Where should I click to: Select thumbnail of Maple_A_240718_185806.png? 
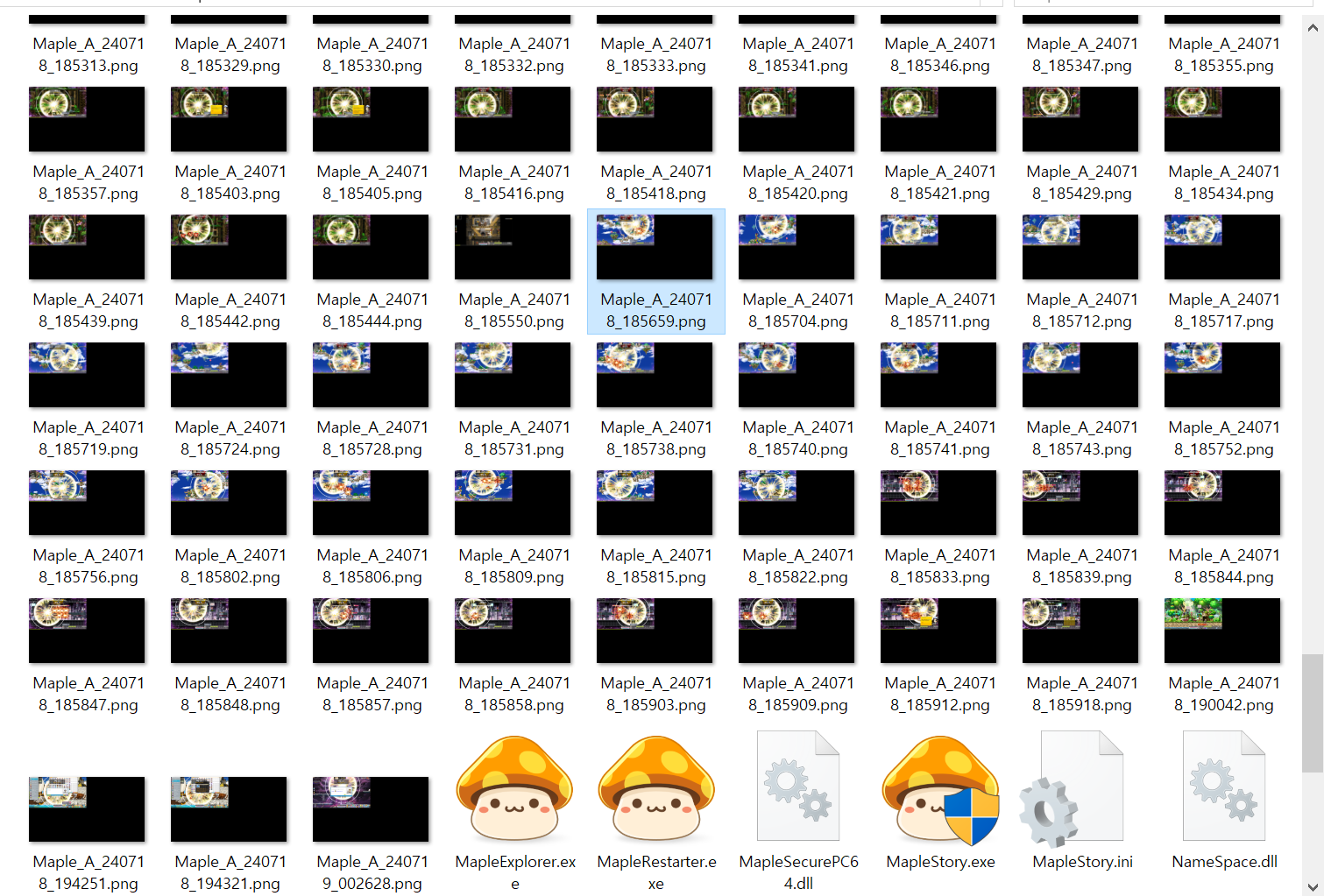tap(371, 503)
